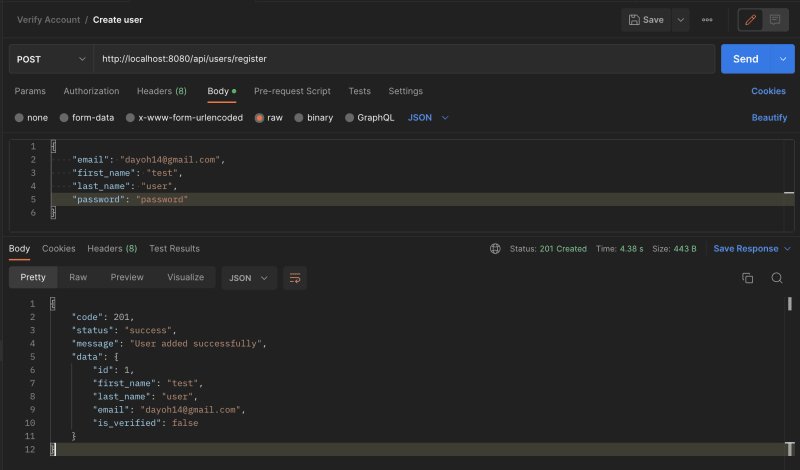This screenshot has height=470, width=800.
Task: Open the Test Results tab
Action: point(174,249)
